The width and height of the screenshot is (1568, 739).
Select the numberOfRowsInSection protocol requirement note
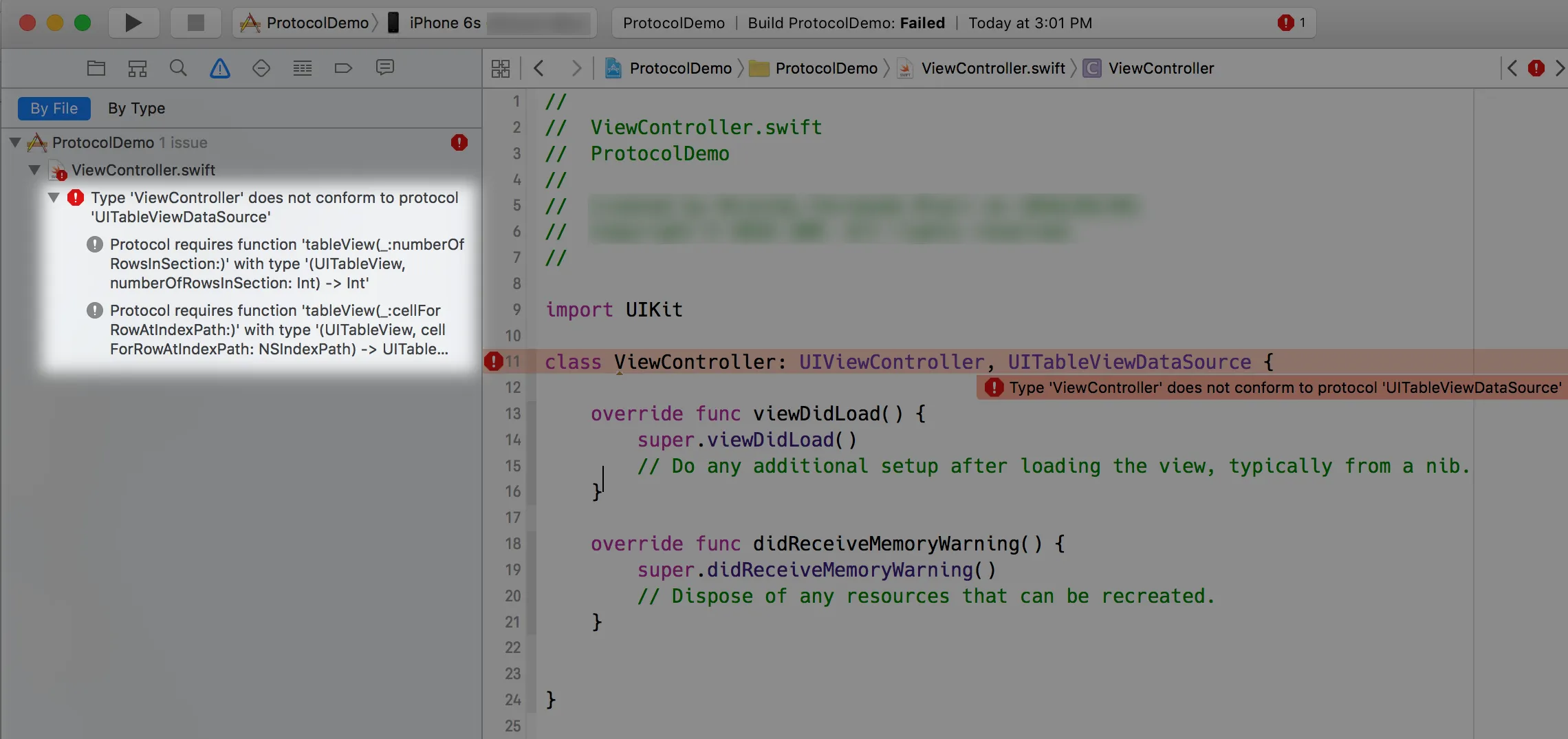click(287, 264)
